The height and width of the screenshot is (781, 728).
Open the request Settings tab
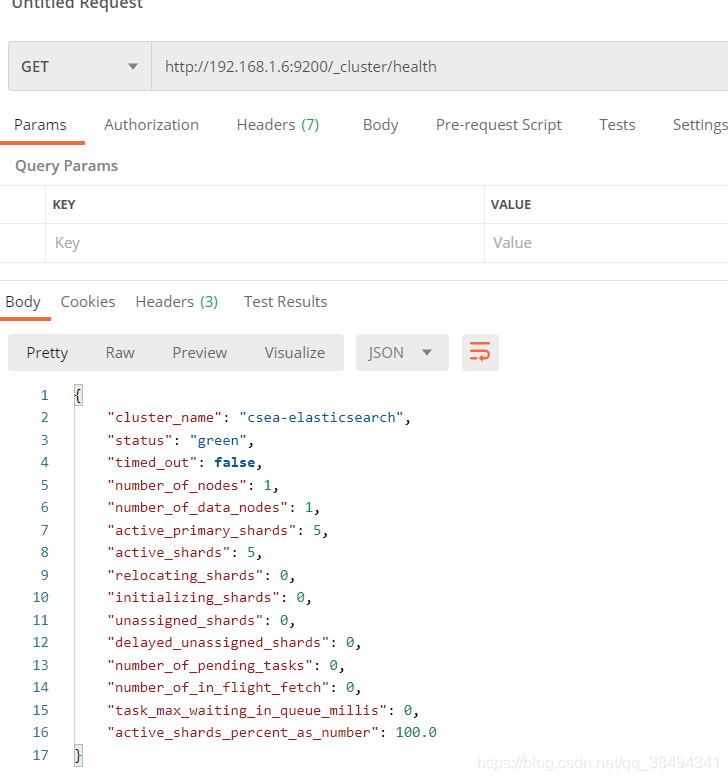[x=699, y=125]
